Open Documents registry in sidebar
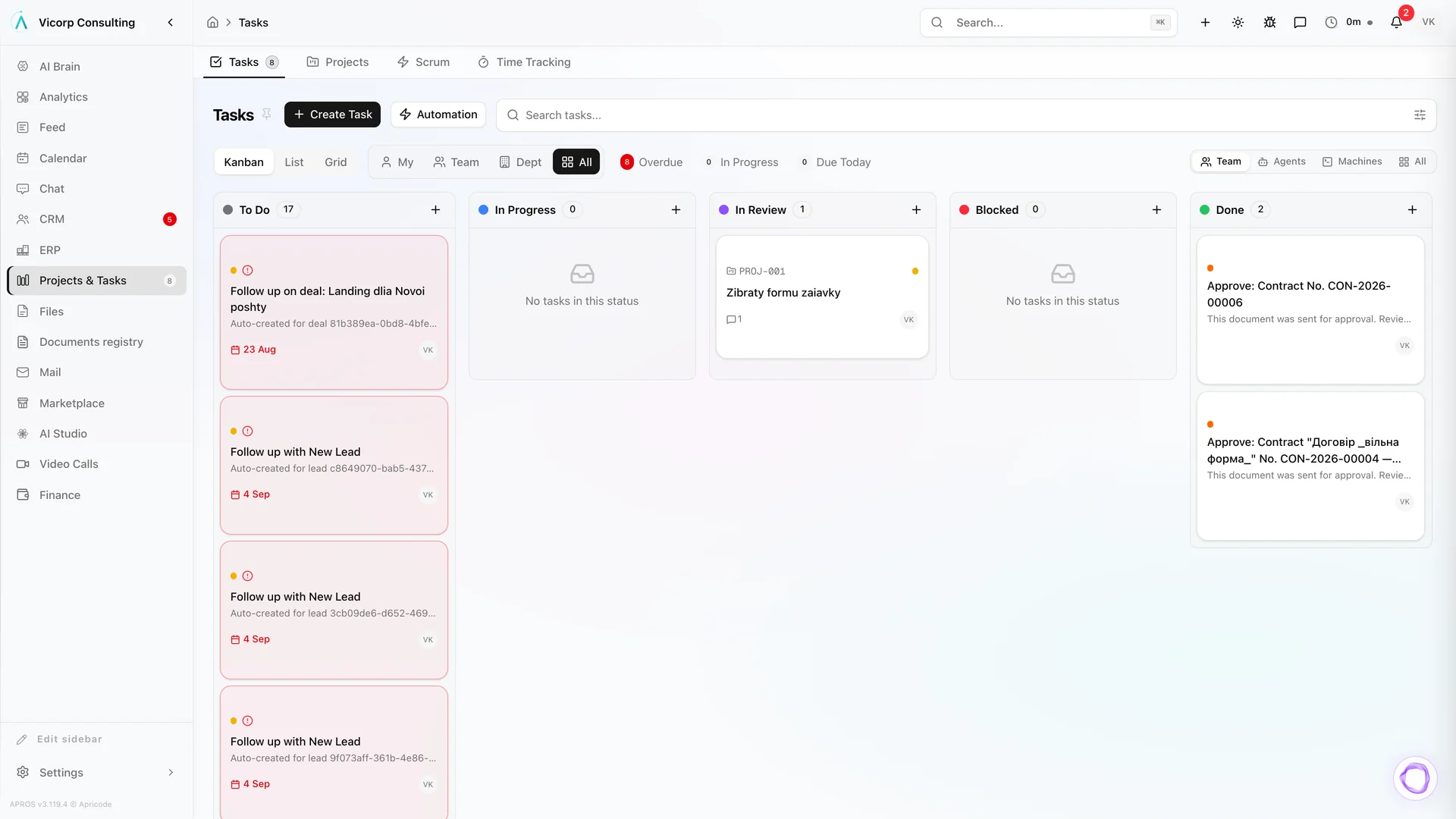This screenshot has height=819, width=1456. pos(96,342)
